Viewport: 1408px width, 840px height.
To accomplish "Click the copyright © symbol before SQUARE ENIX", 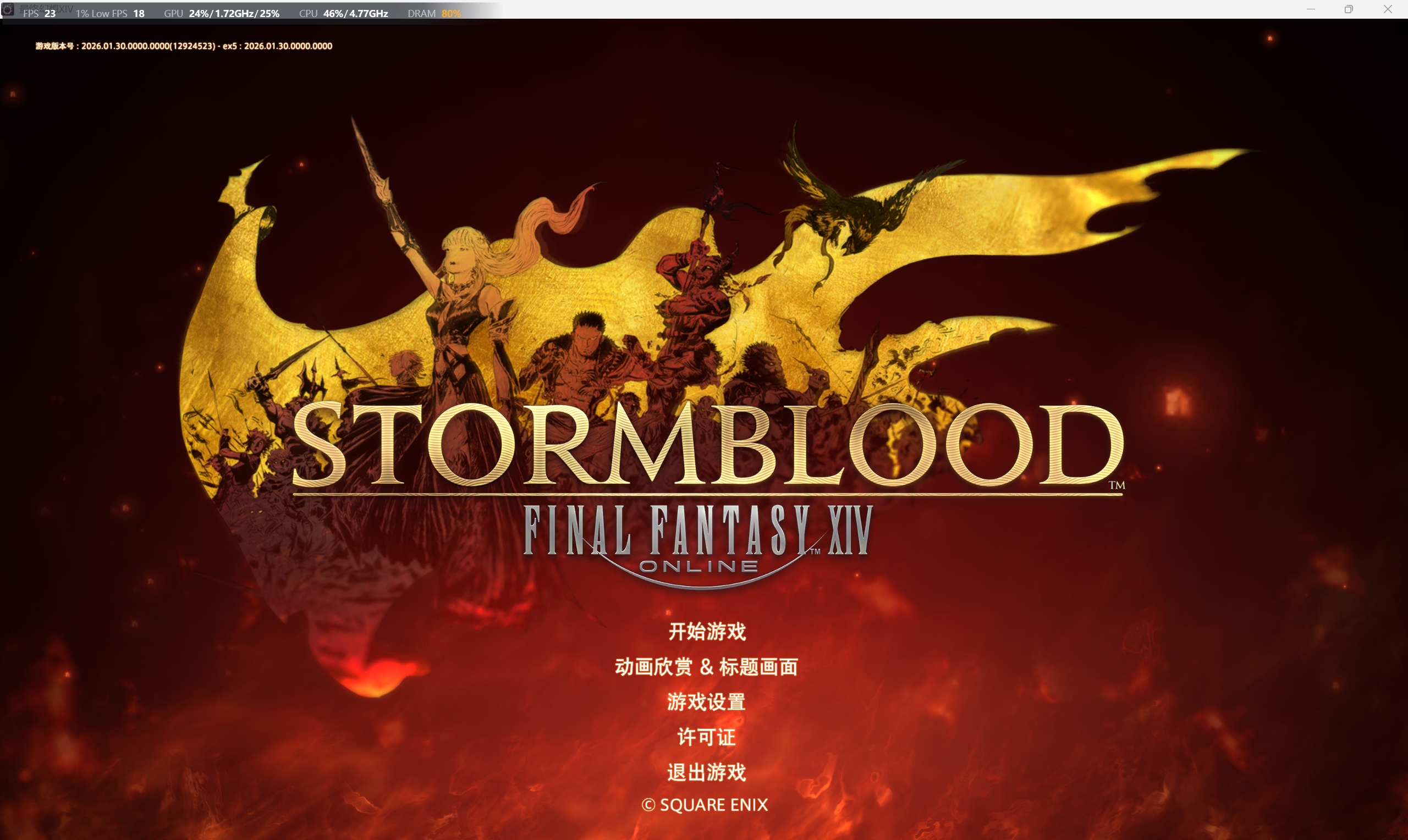I will 648,805.
